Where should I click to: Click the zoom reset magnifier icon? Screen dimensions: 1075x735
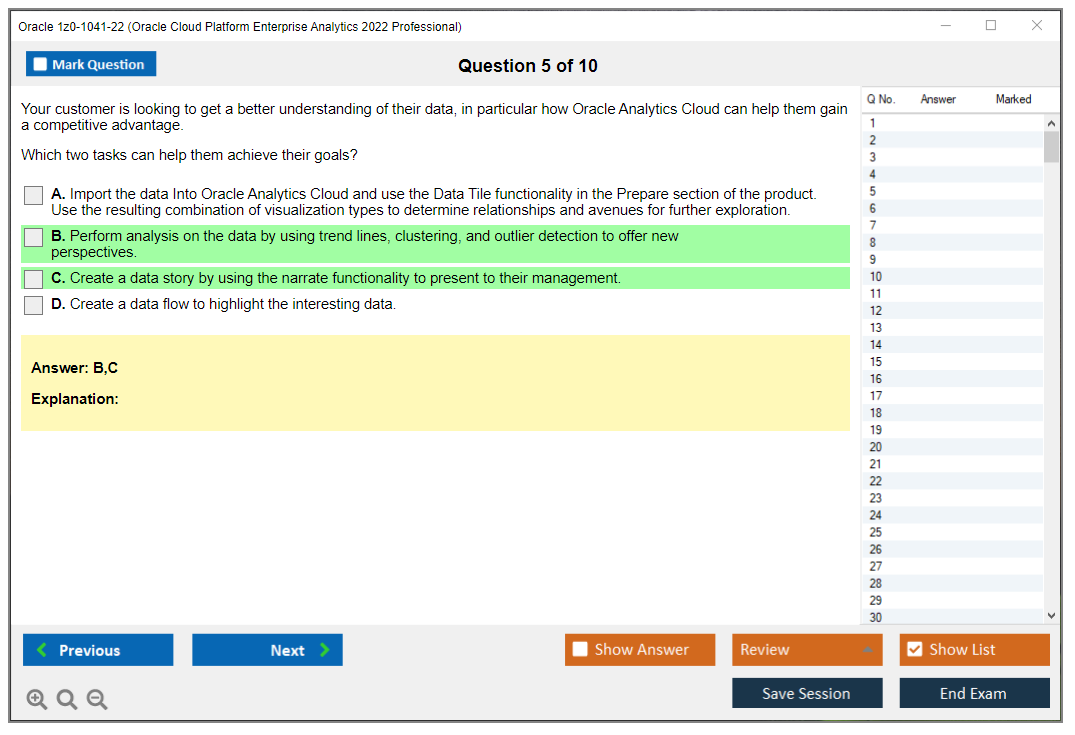point(67,700)
